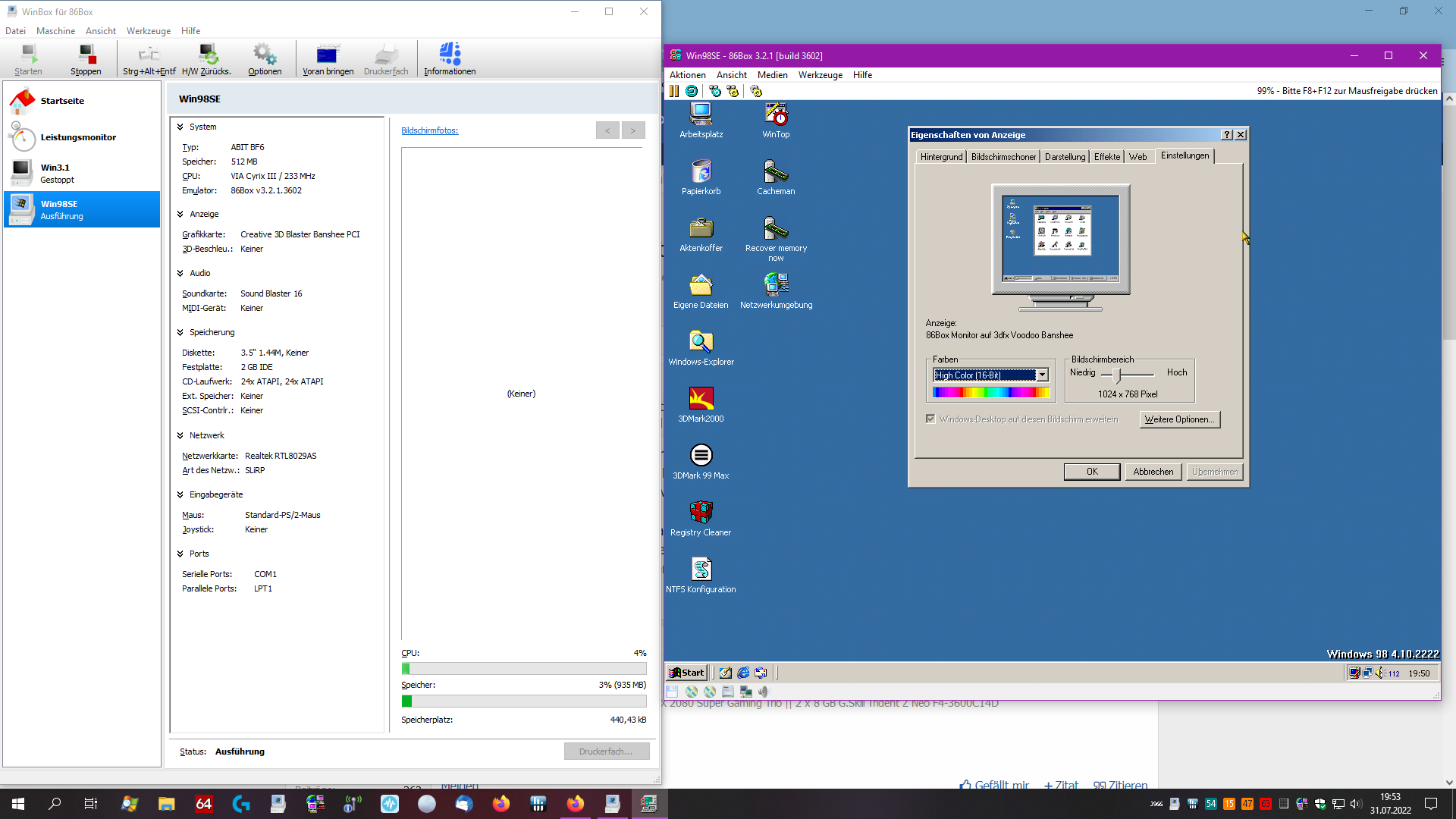This screenshot has height=819, width=1456.
Task: Click the Starten toolbar icon in WinBox
Action: point(28,59)
